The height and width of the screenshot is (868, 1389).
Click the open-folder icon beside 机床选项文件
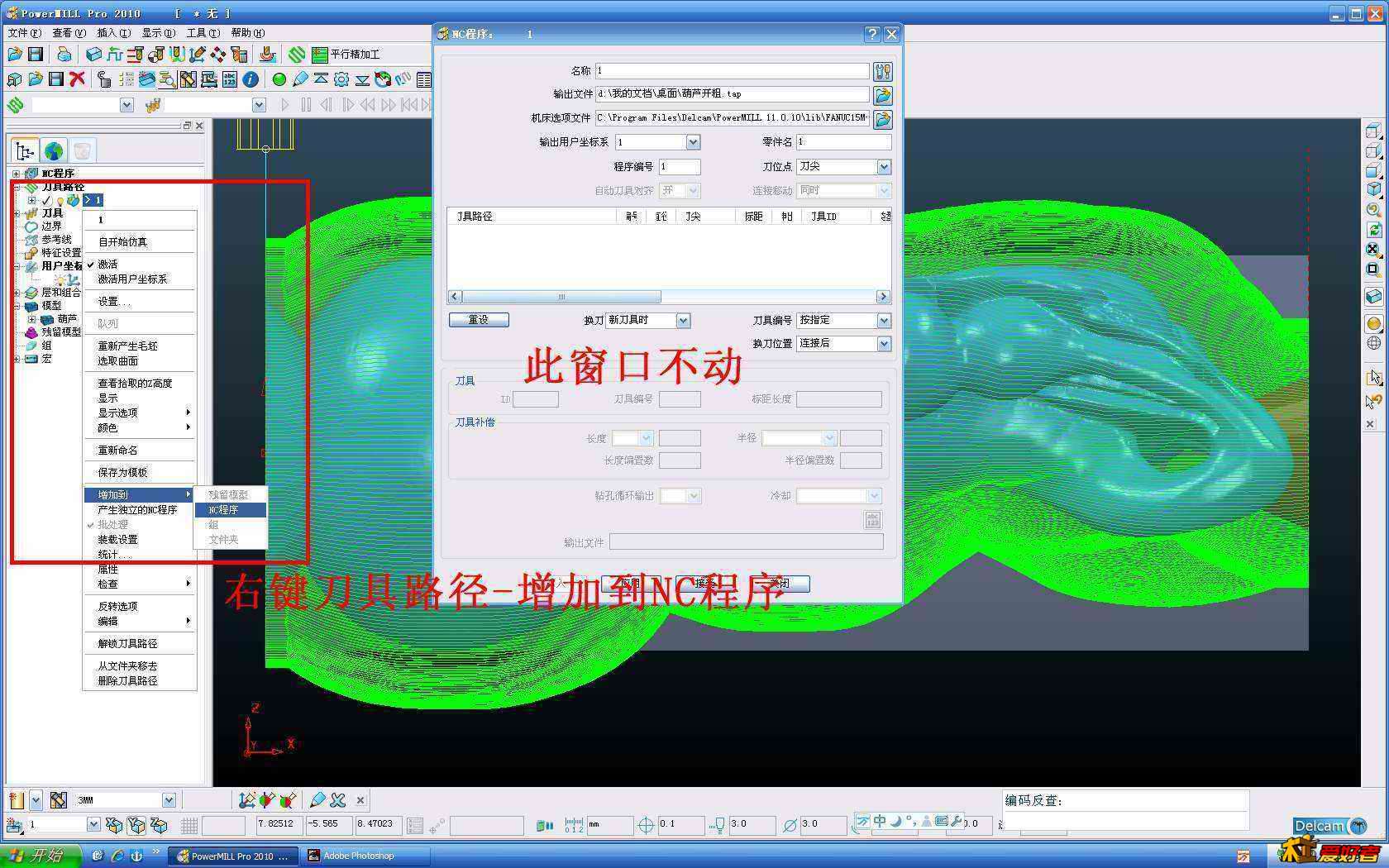pos(883,119)
